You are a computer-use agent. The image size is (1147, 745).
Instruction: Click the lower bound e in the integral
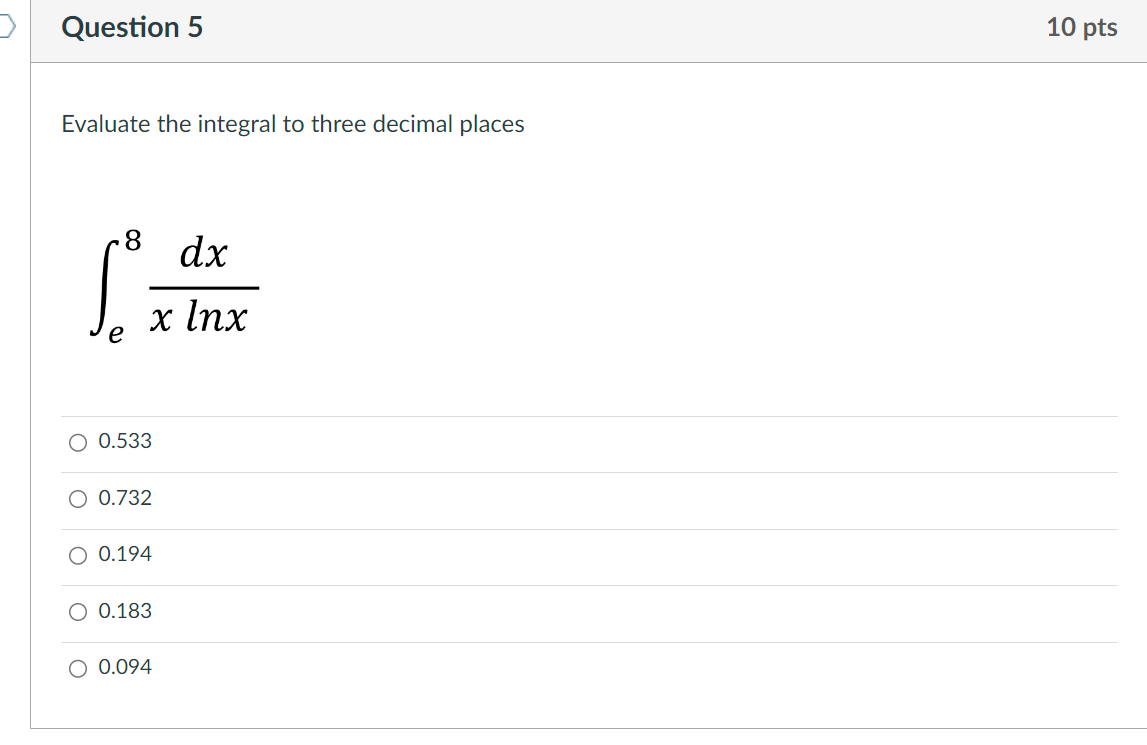pos(115,333)
